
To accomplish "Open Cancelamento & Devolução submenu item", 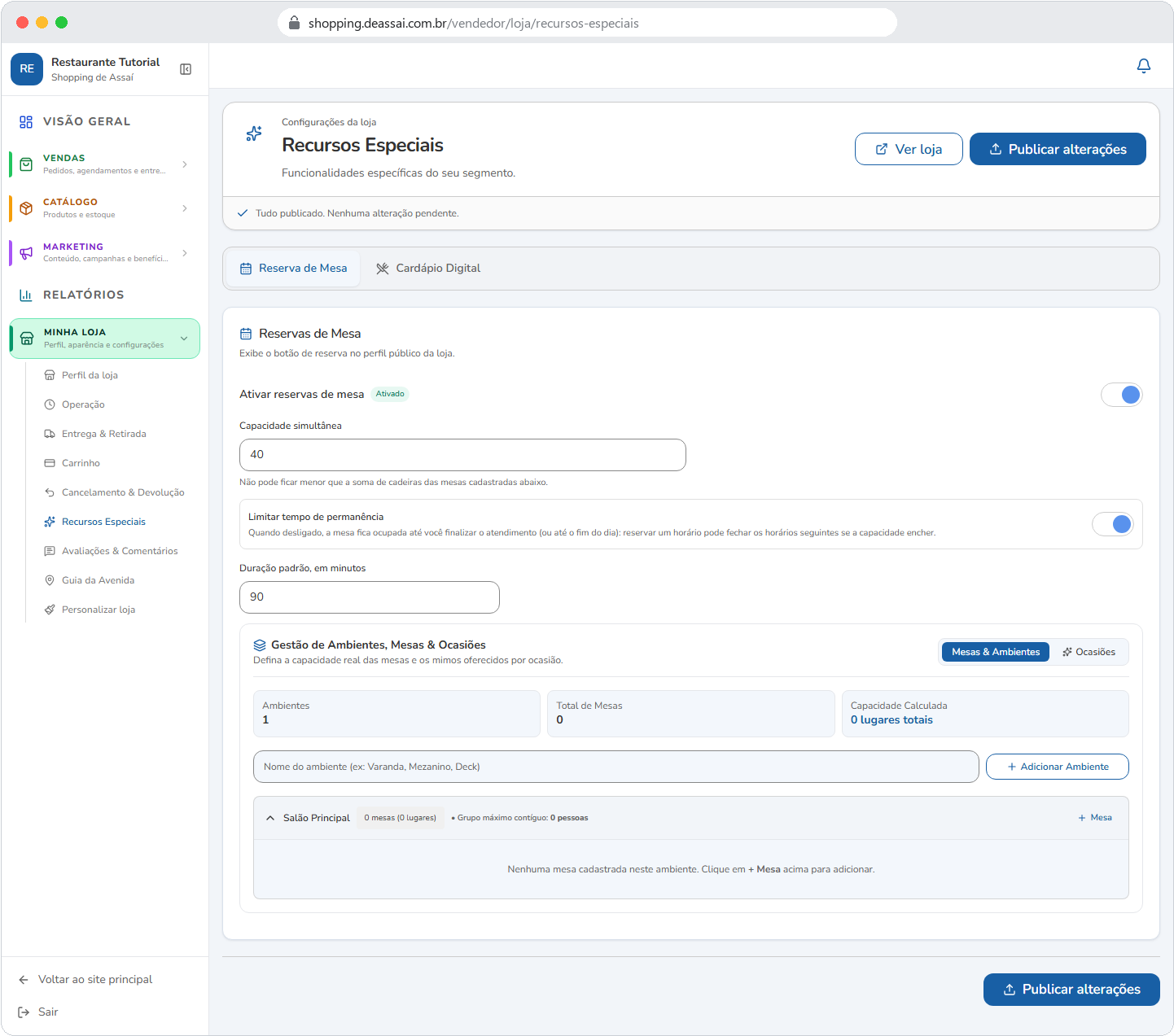I will click(123, 492).
